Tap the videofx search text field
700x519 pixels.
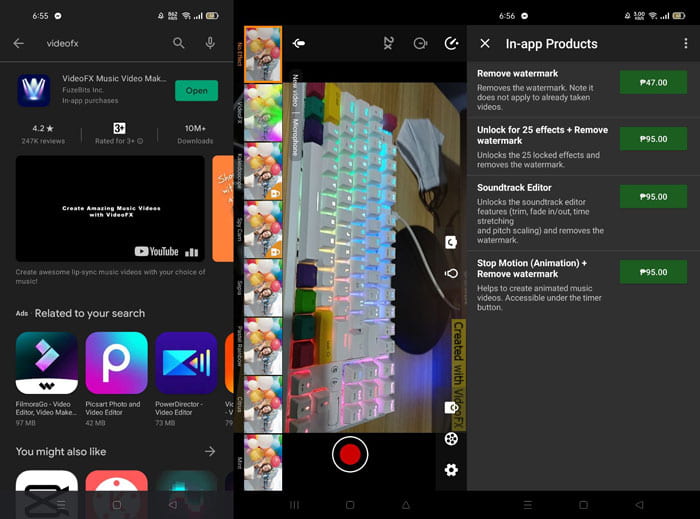pyautogui.click(x=62, y=43)
